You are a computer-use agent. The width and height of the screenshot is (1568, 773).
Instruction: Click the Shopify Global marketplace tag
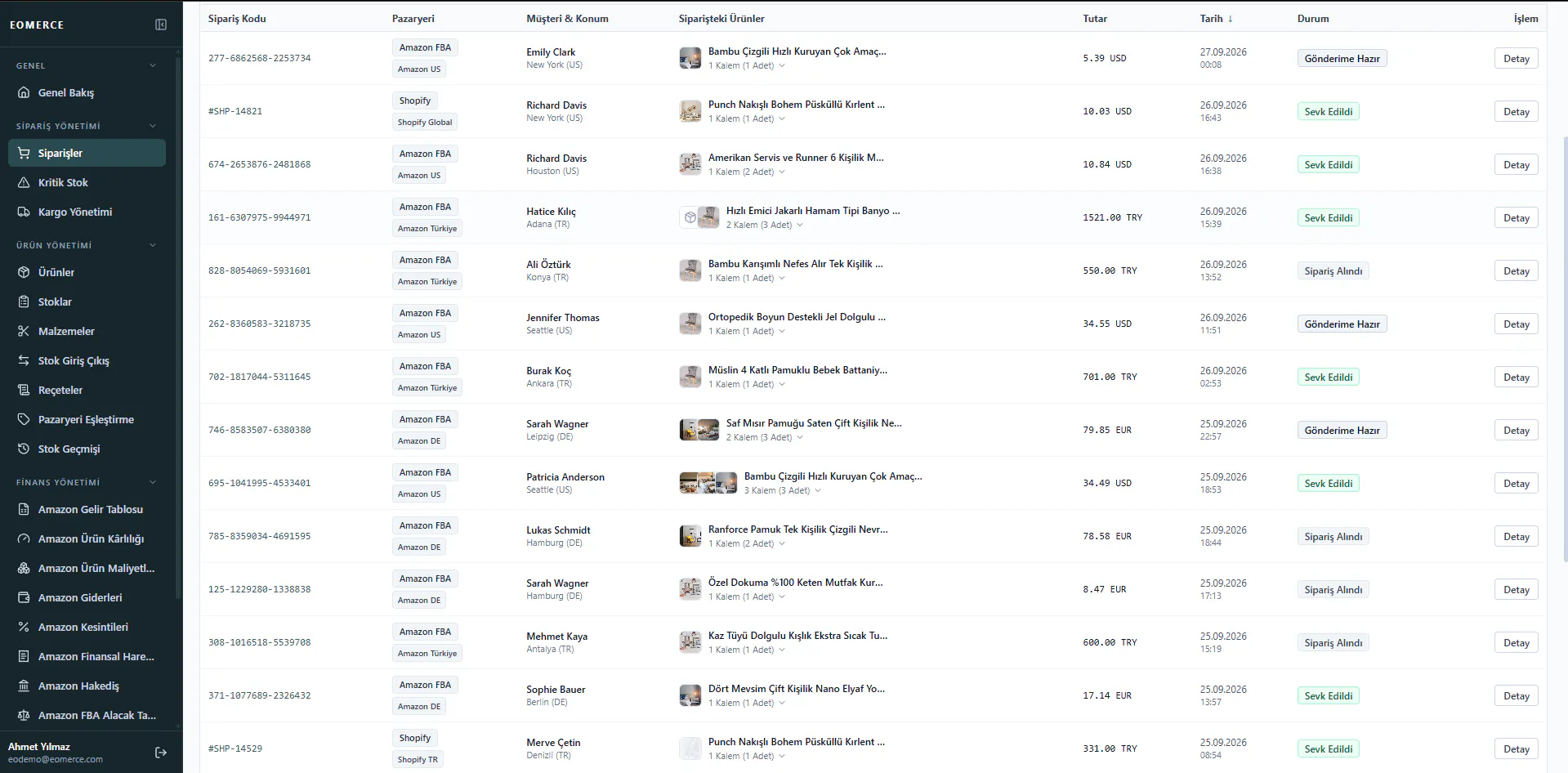(425, 122)
